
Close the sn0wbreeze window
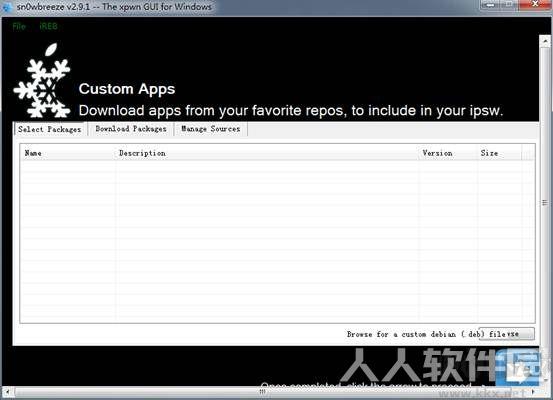(535, 4)
